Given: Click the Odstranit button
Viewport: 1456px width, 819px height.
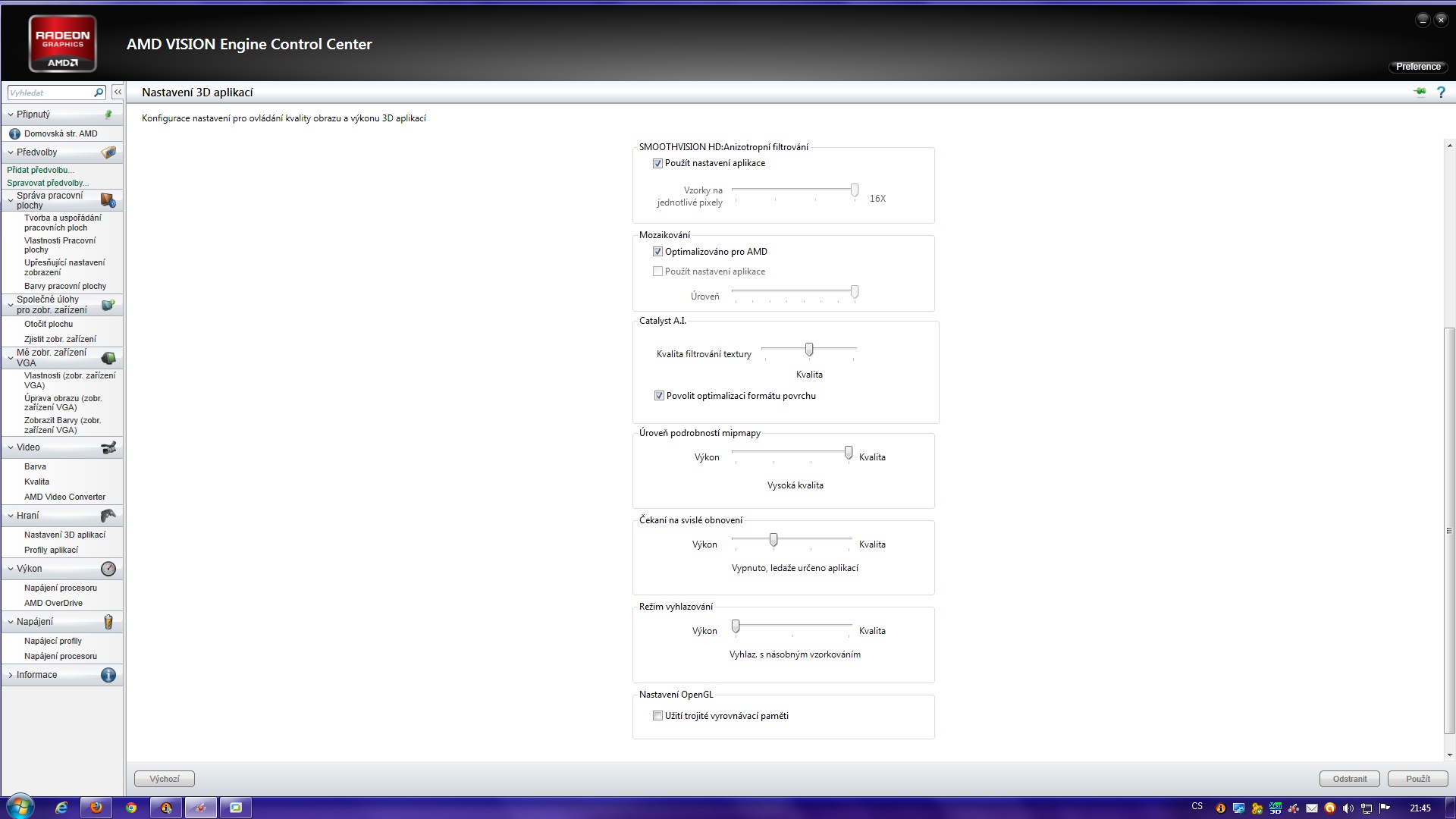Looking at the screenshot, I should click(1350, 779).
